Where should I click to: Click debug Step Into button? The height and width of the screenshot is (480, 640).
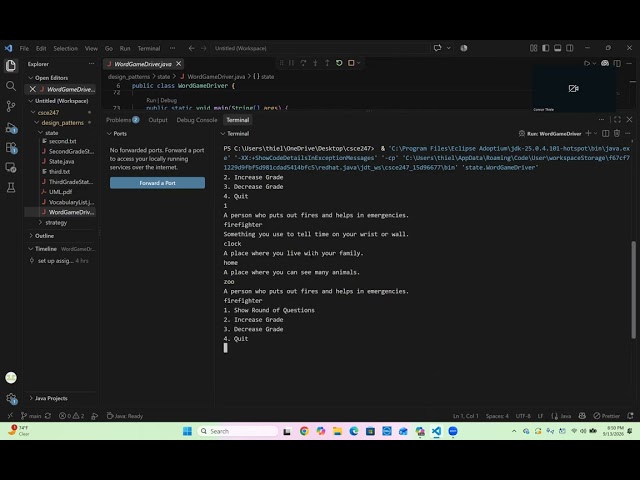pyautogui.click(x=315, y=63)
